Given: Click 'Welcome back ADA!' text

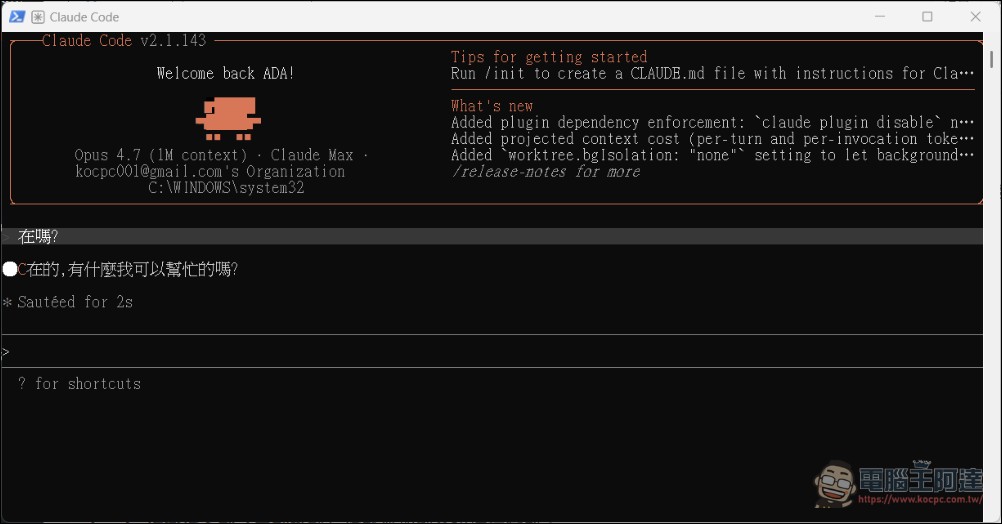Looking at the screenshot, I should coord(226,73).
